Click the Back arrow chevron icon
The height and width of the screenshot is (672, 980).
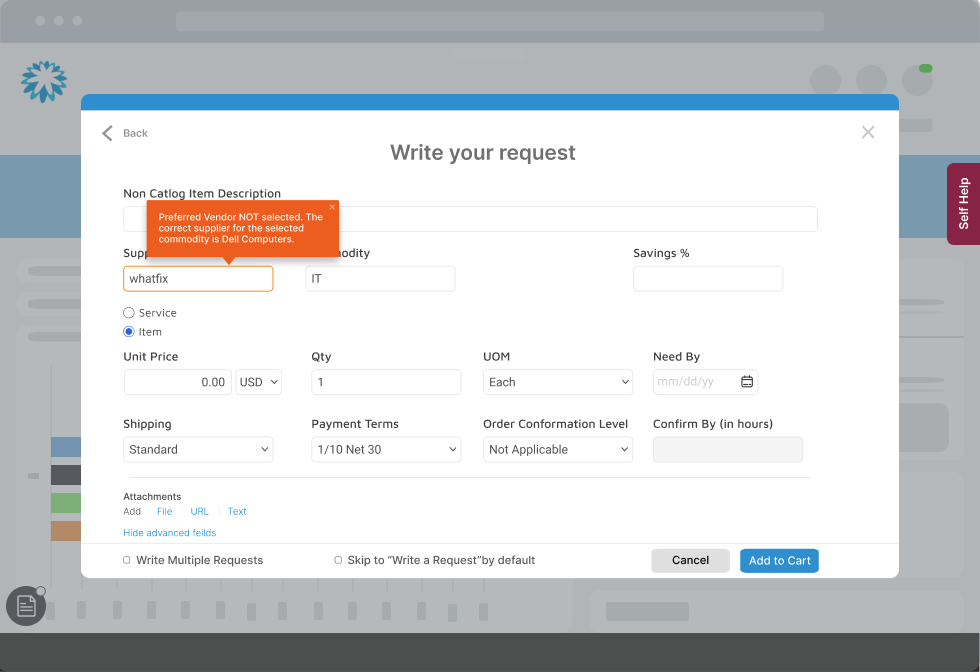pos(108,133)
